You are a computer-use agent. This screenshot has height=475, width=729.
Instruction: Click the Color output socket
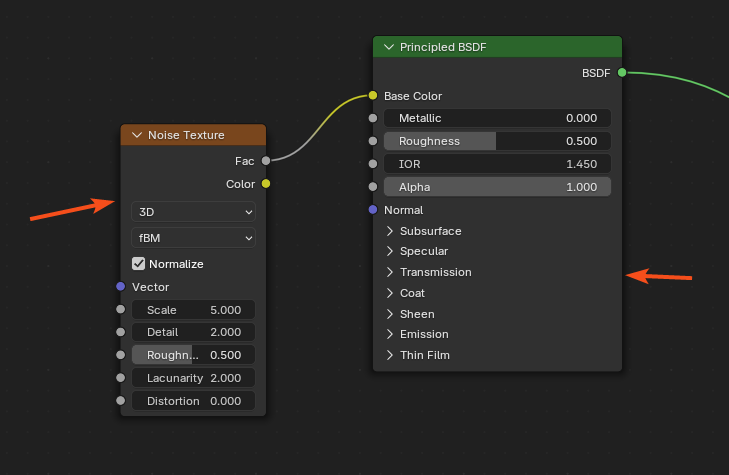click(x=266, y=184)
